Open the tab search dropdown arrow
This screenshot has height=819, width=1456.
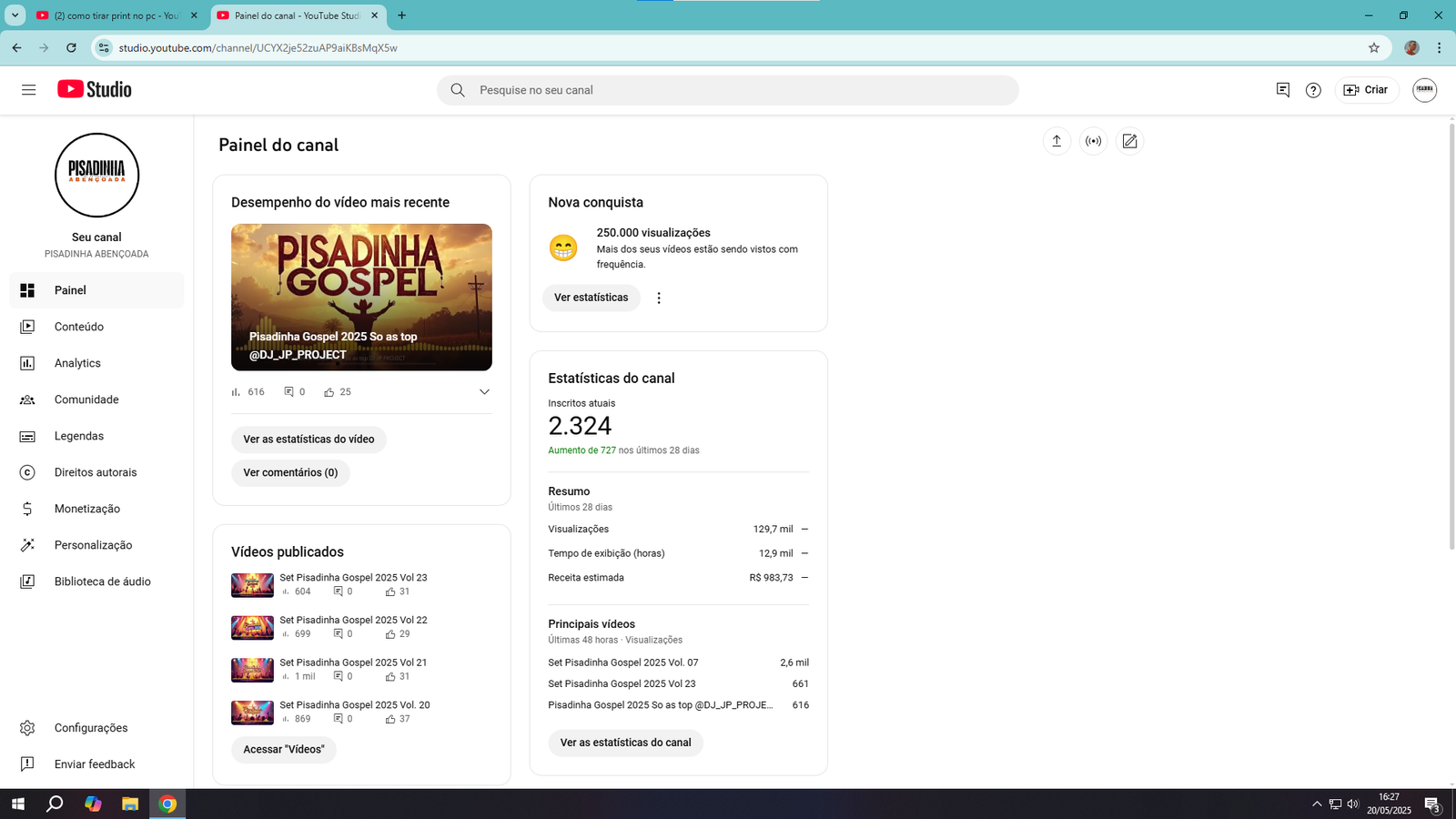click(15, 15)
